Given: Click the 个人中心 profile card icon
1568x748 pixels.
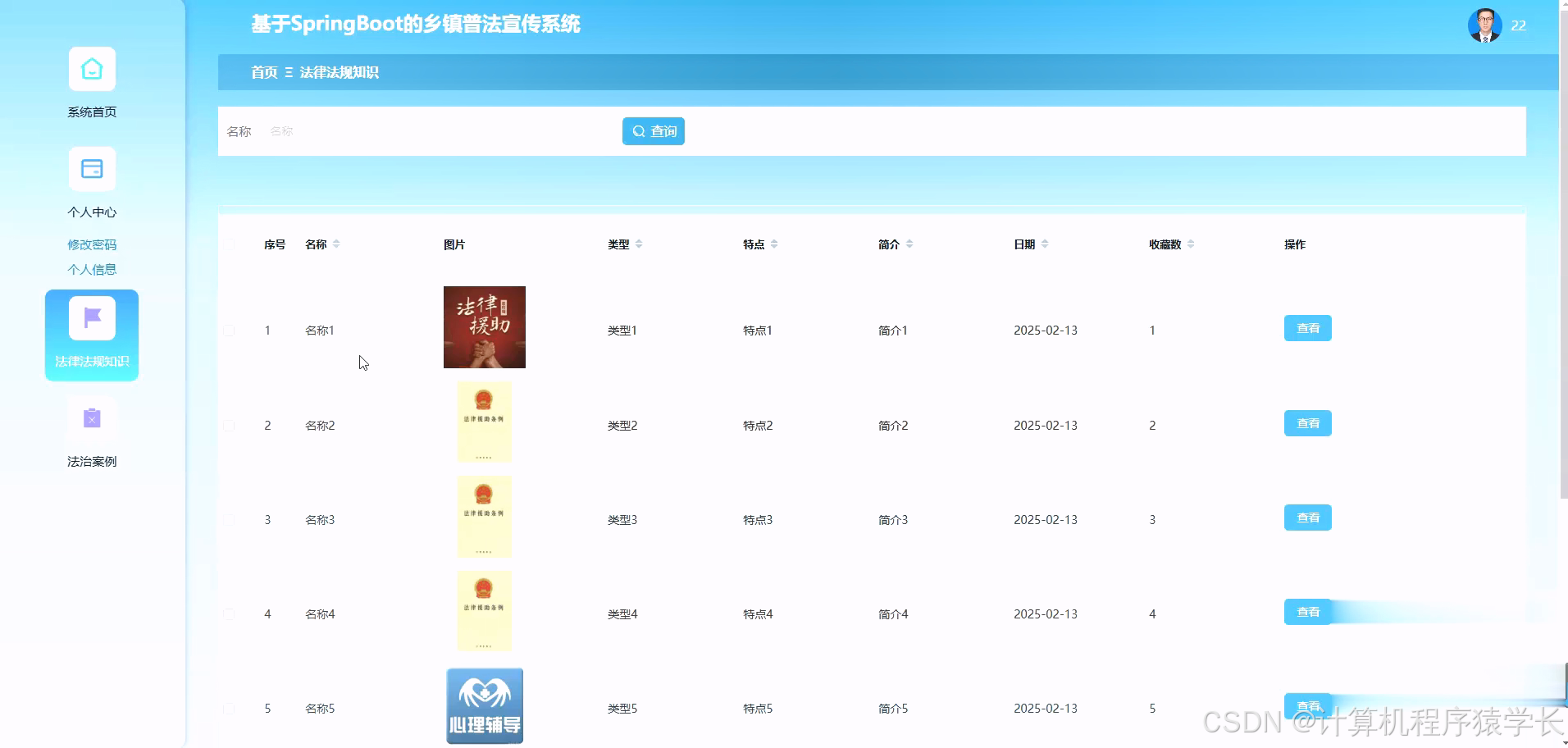Looking at the screenshot, I should point(91,169).
